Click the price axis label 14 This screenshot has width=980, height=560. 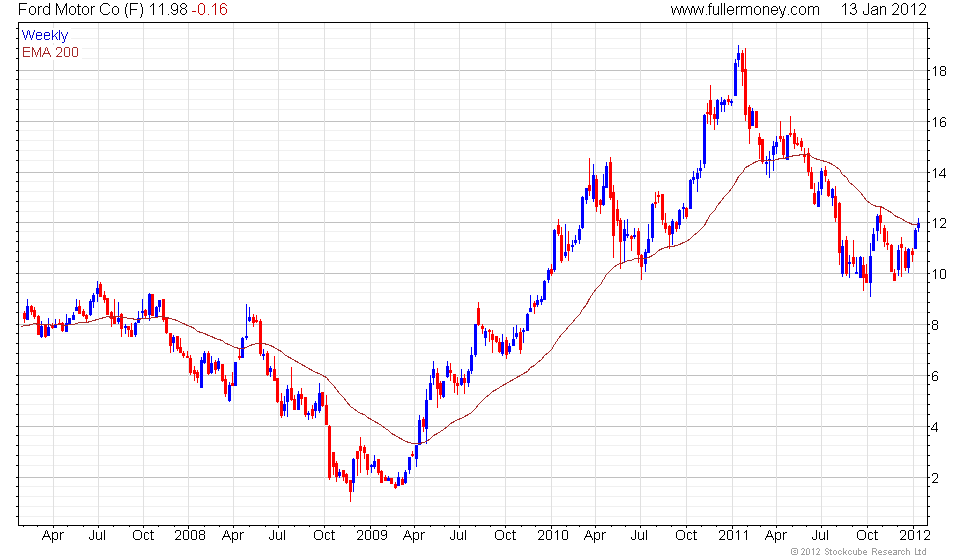(939, 173)
